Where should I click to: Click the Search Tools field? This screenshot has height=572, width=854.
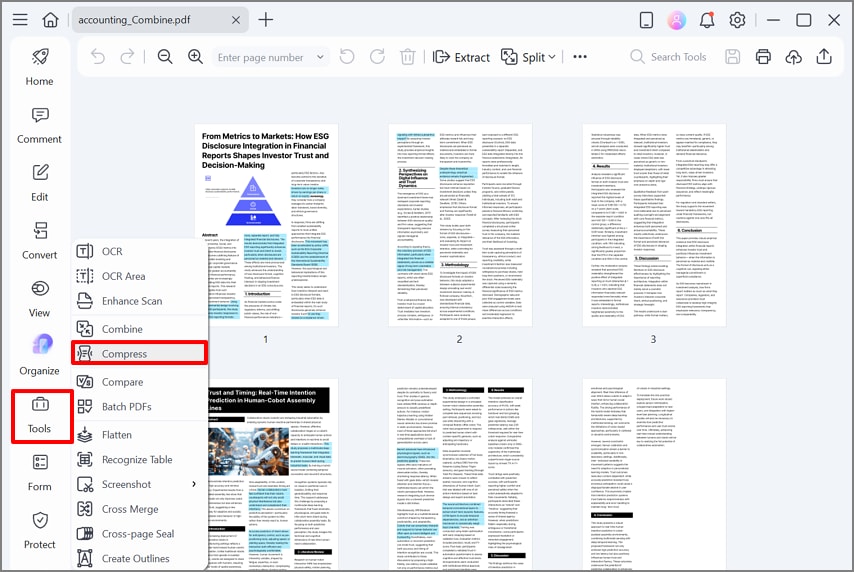(x=669, y=57)
